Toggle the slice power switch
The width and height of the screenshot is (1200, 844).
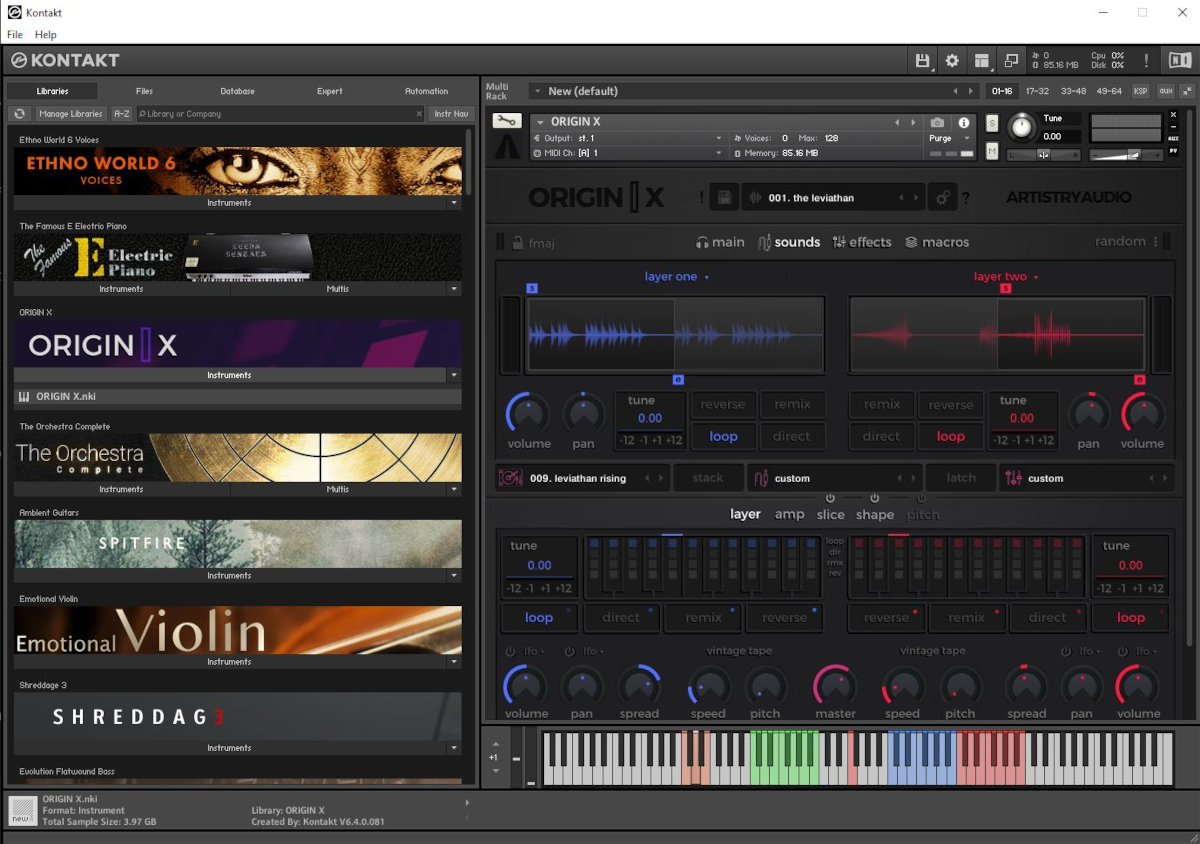coord(830,498)
